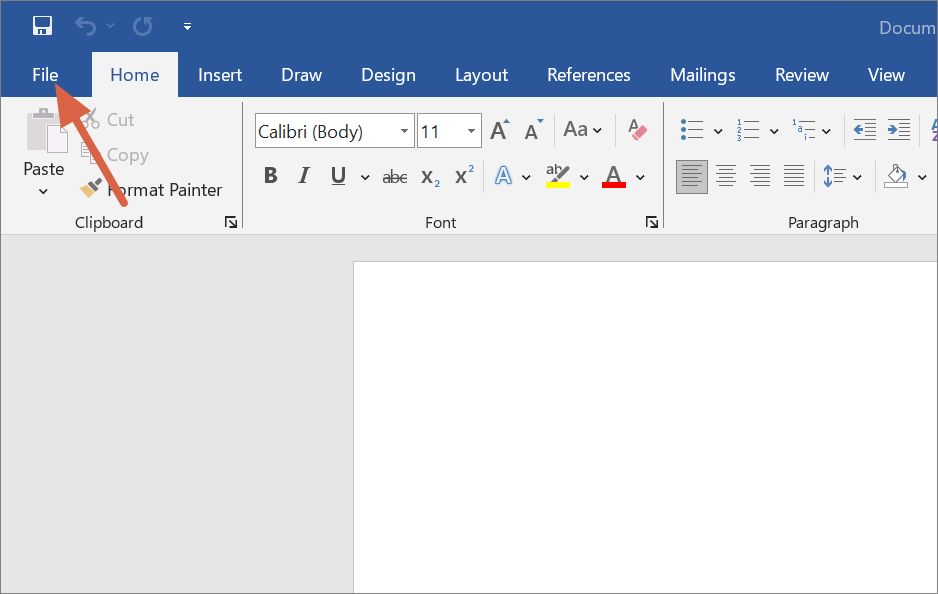
Task: Open the Change Case Aa dropdown
Action: (583, 130)
